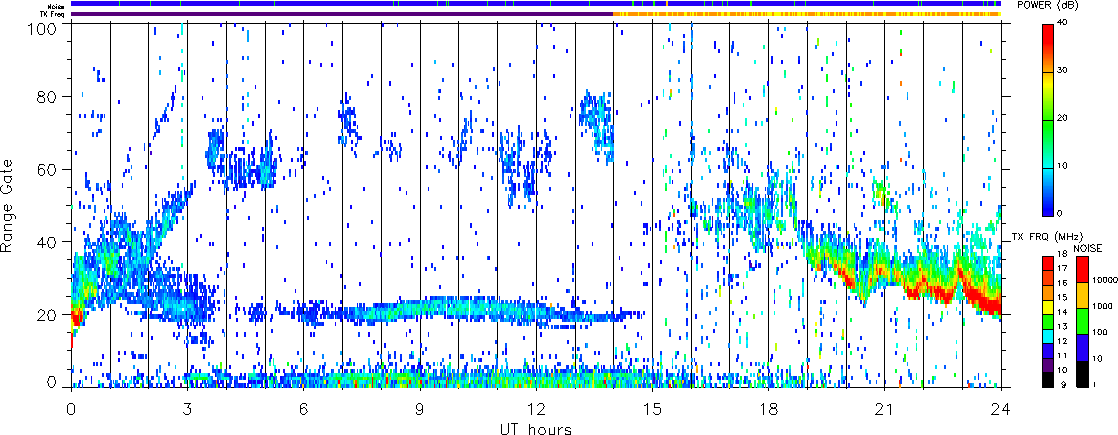Click the purple TX Freq strip above plot
Image resolution: width=1118 pixels, height=435 pixels.
point(342,14)
